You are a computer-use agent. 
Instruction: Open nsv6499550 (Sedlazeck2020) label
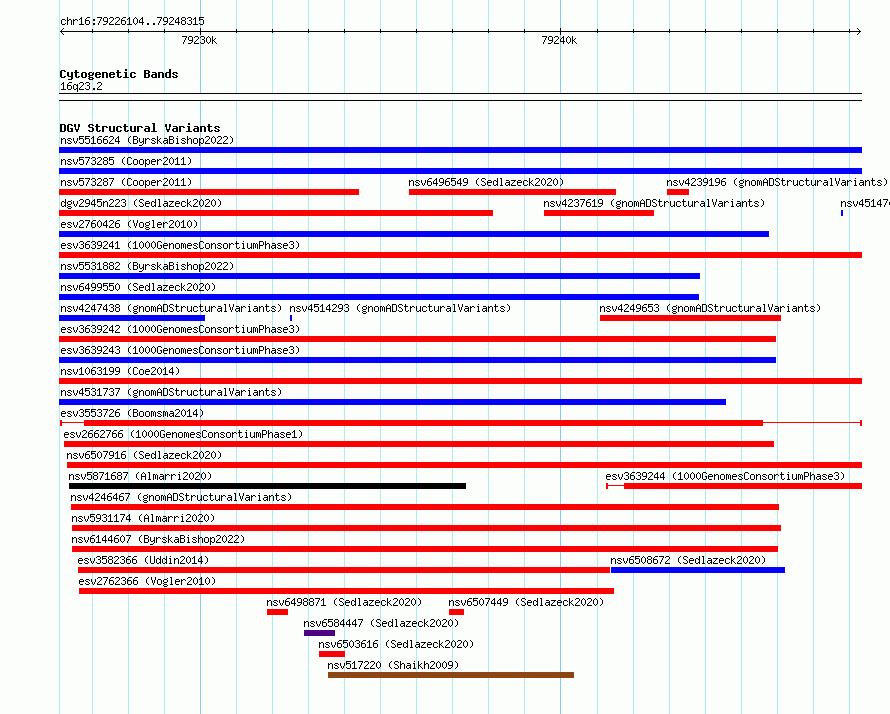(x=138, y=287)
